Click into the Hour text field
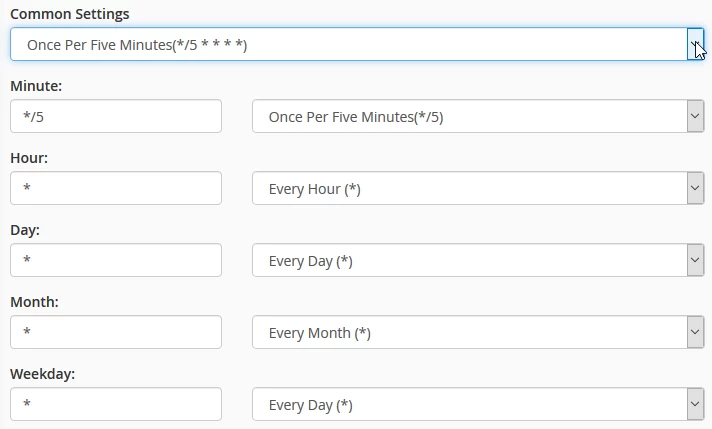The image size is (712, 429). [116, 188]
